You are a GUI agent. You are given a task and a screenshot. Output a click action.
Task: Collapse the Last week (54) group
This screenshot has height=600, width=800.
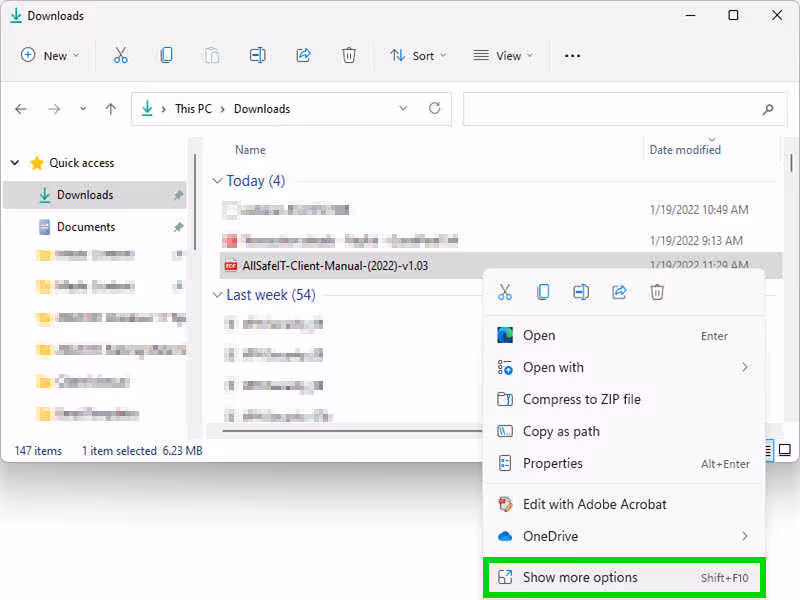tap(218, 295)
